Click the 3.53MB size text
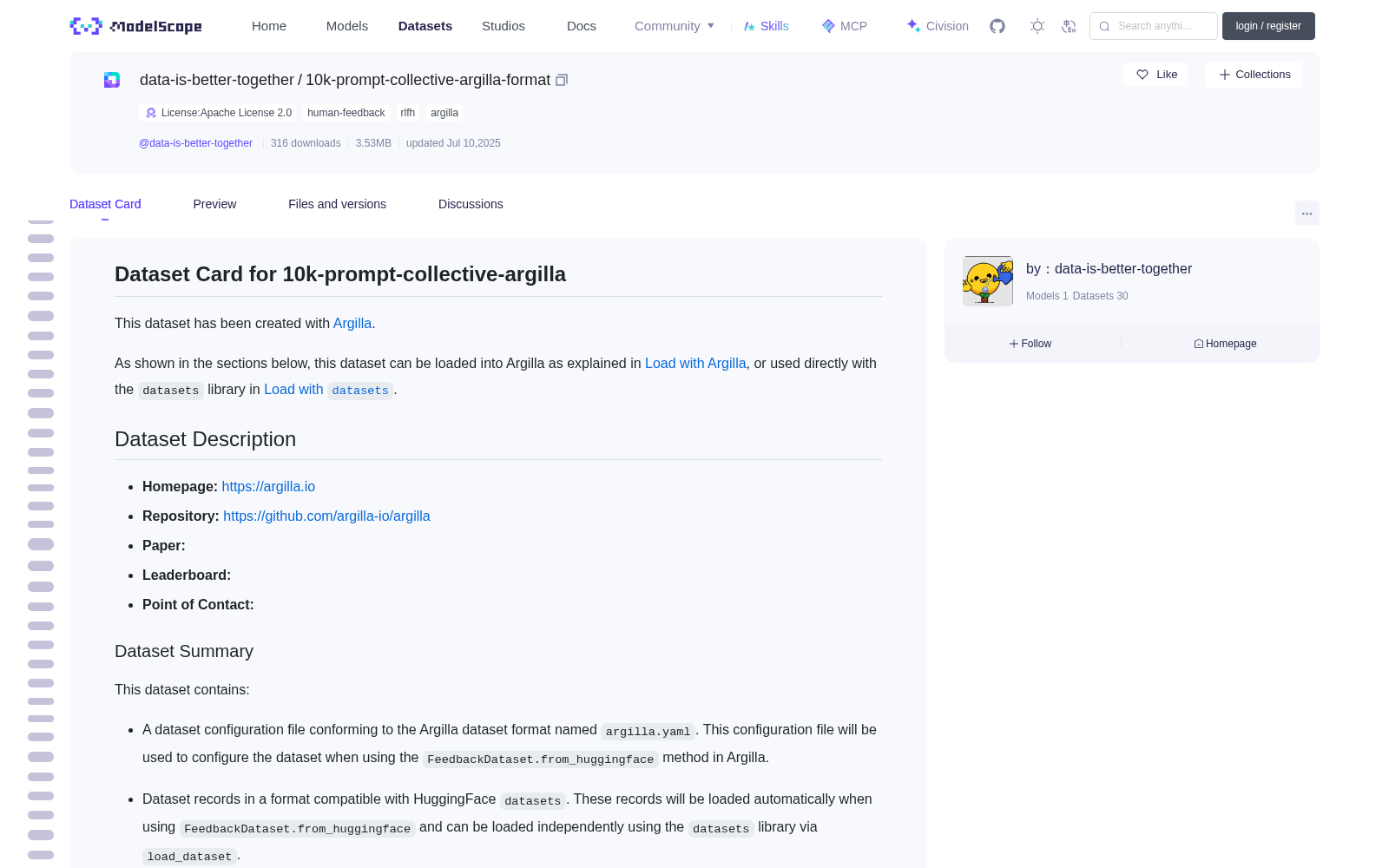Image resolution: width=1389 pixels, height=868 pixels. (x=373, y=143)
